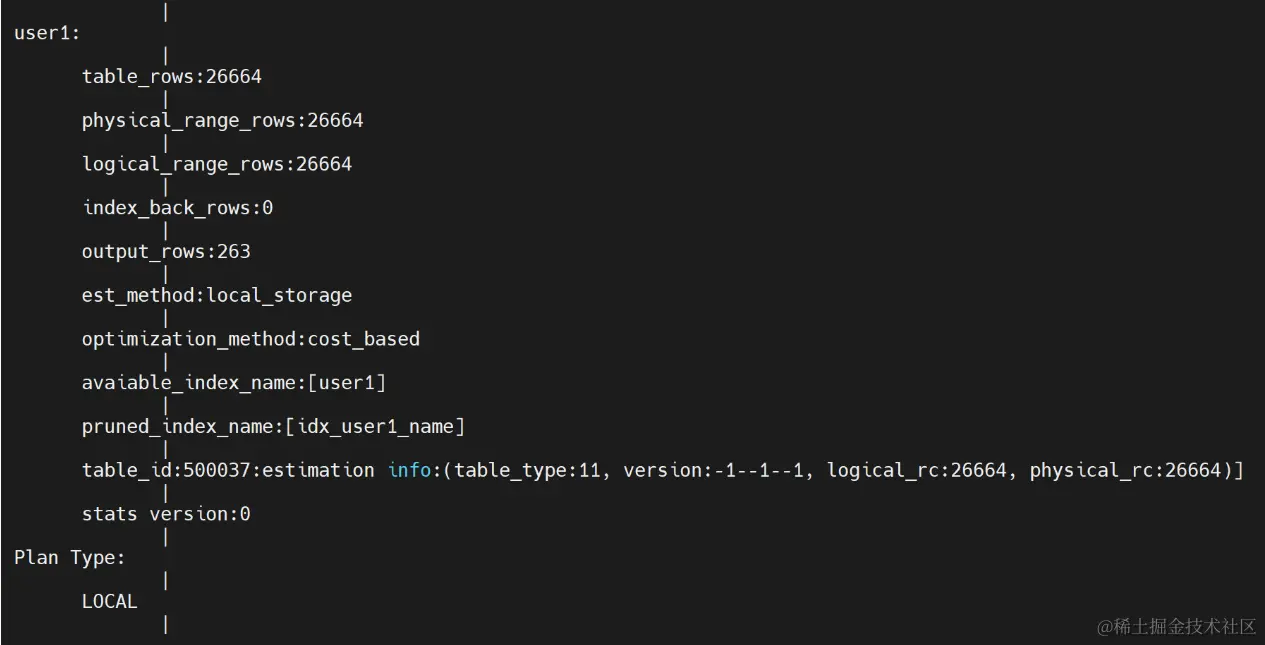Click the LOCAL plan type value

109,602
